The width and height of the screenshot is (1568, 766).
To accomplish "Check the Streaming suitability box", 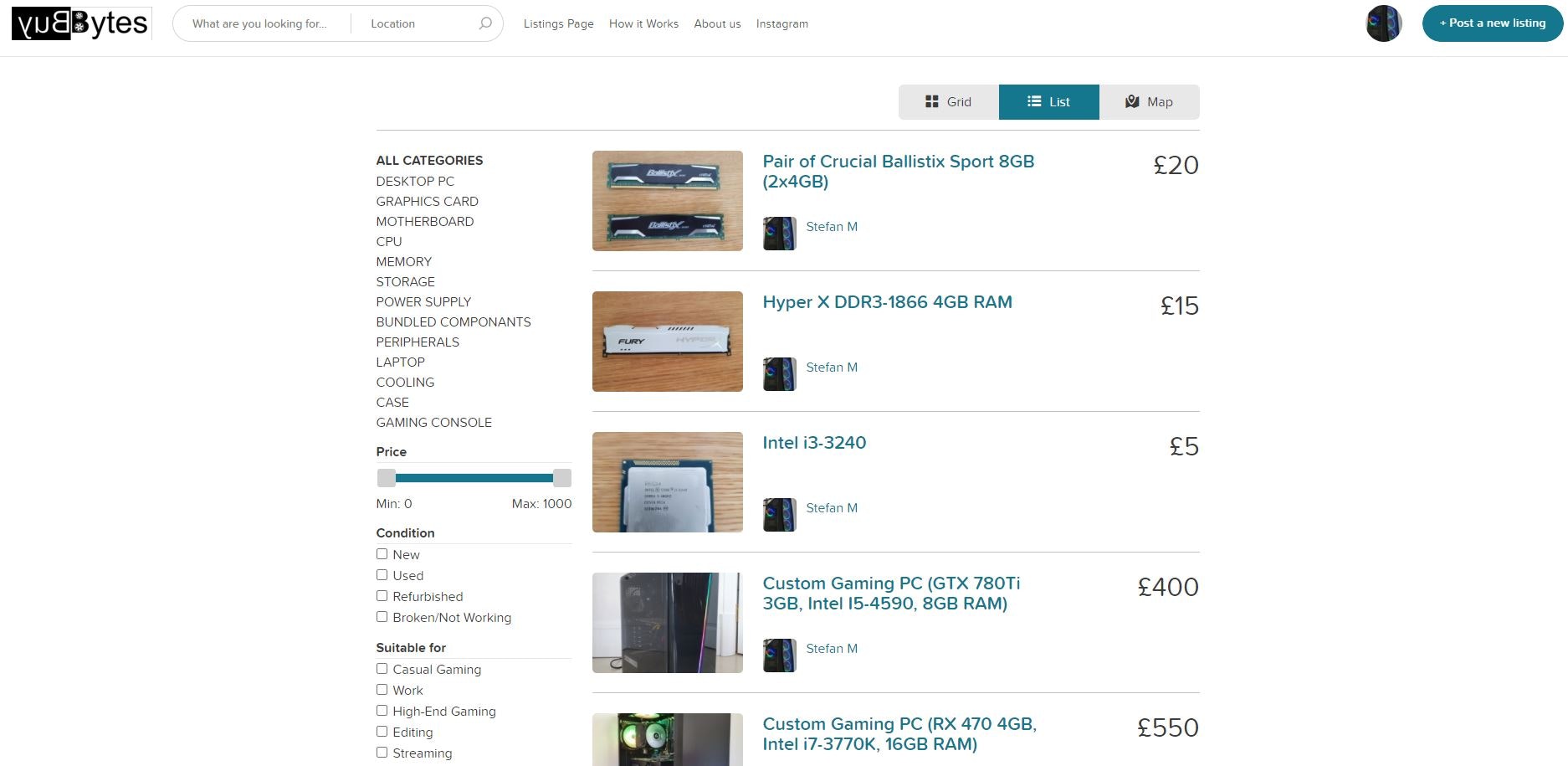I will 382,753.
